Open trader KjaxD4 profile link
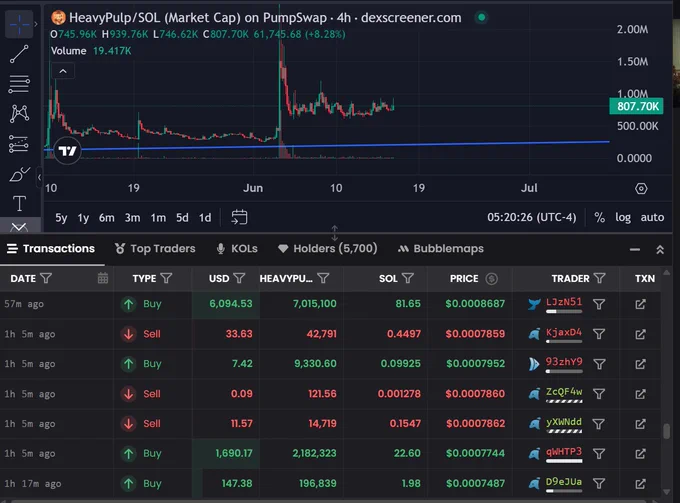 tap(564, 332)
